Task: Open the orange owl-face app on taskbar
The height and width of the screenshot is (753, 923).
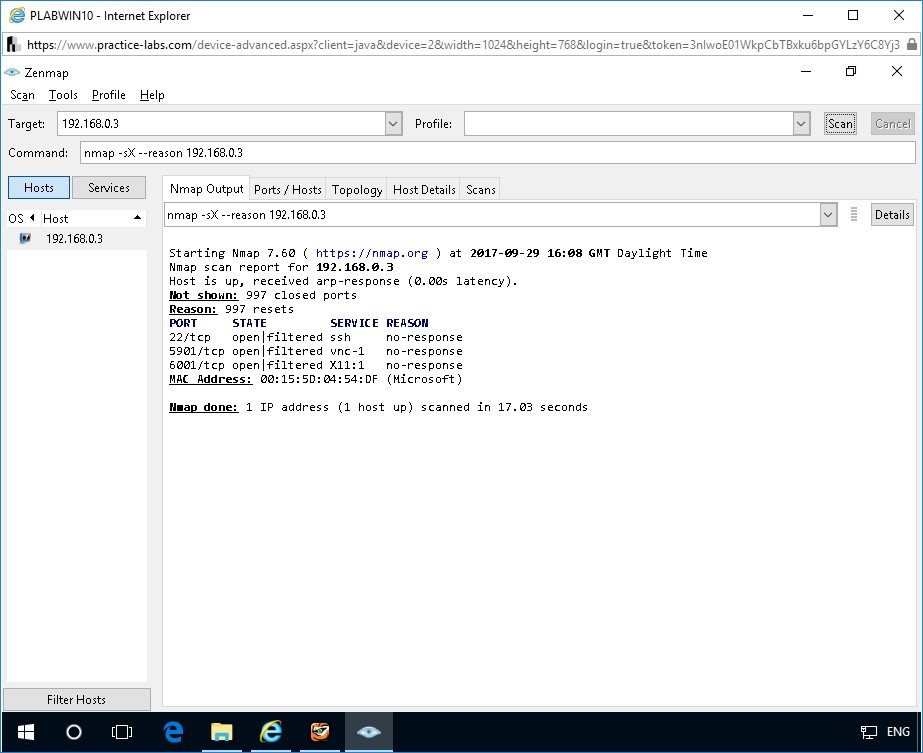Action: [320, 732]
